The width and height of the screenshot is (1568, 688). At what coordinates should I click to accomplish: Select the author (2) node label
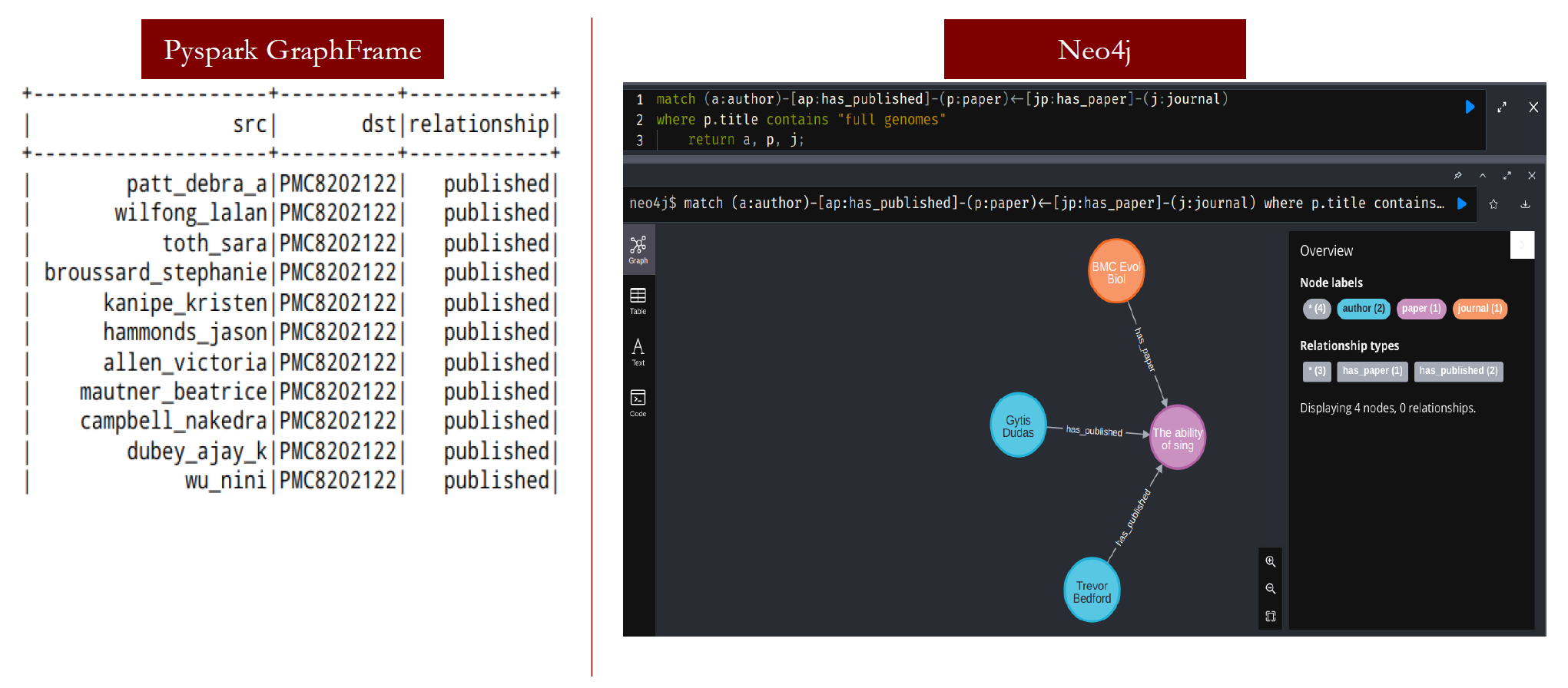point(1364,309)
